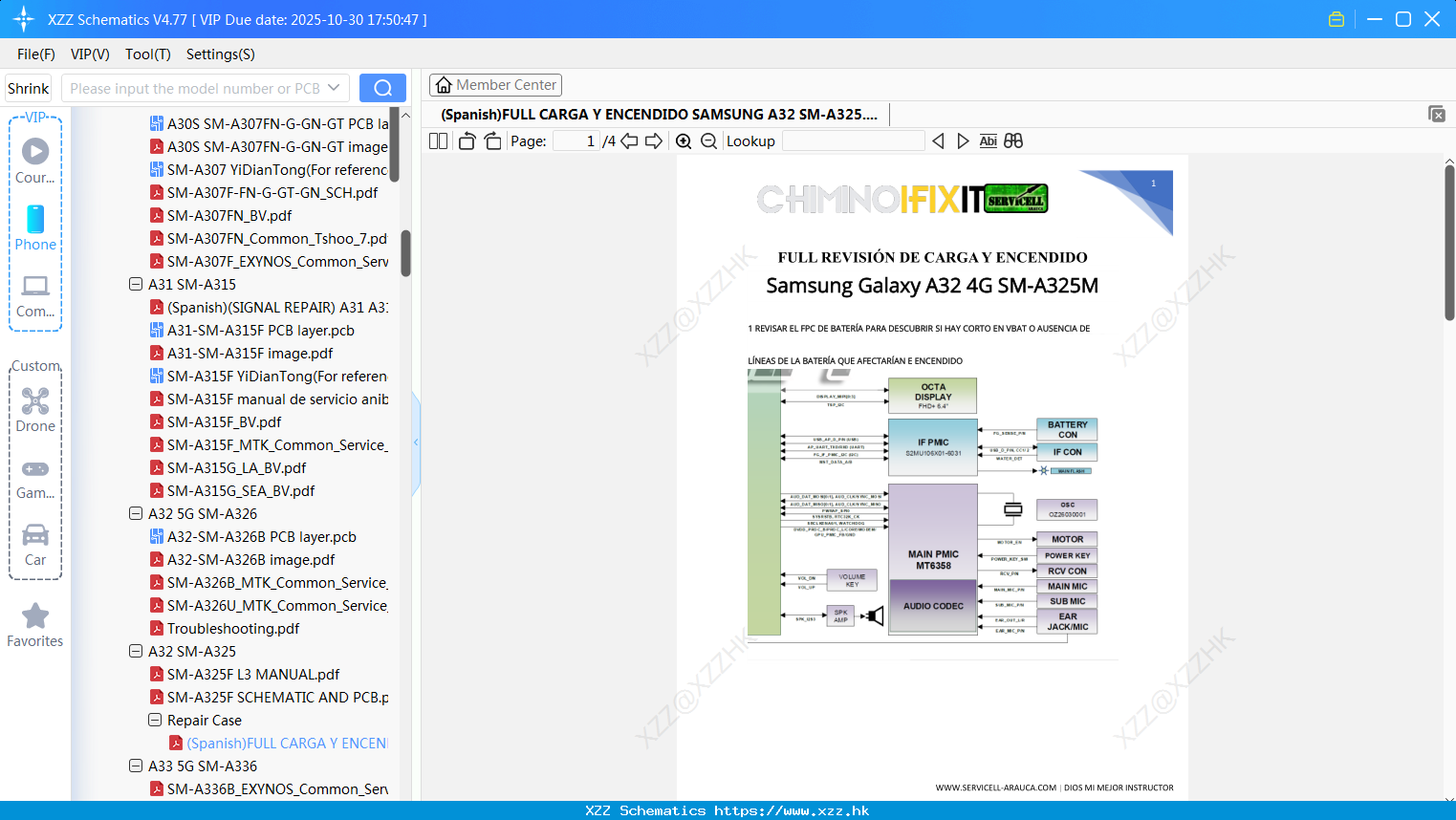Find next lookup match
1456x820 pixels.
pos(963,140)
